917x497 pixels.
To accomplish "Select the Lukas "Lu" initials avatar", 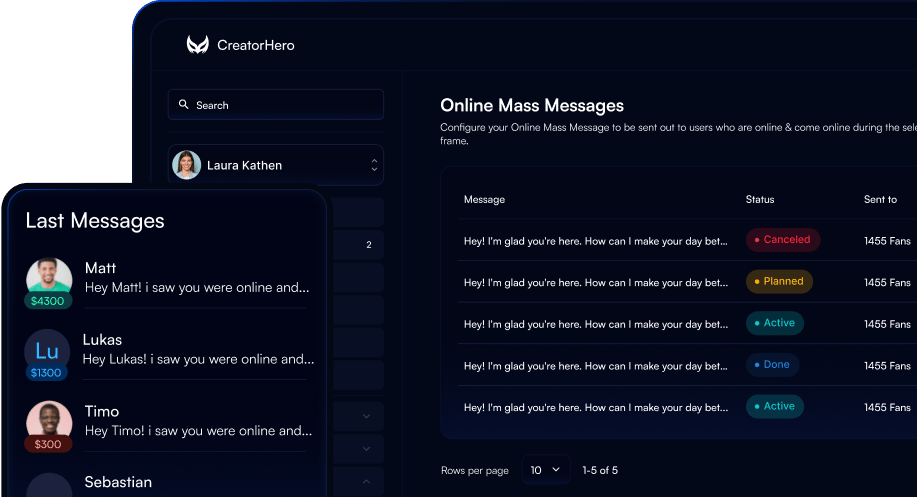I will pos(47,351).
